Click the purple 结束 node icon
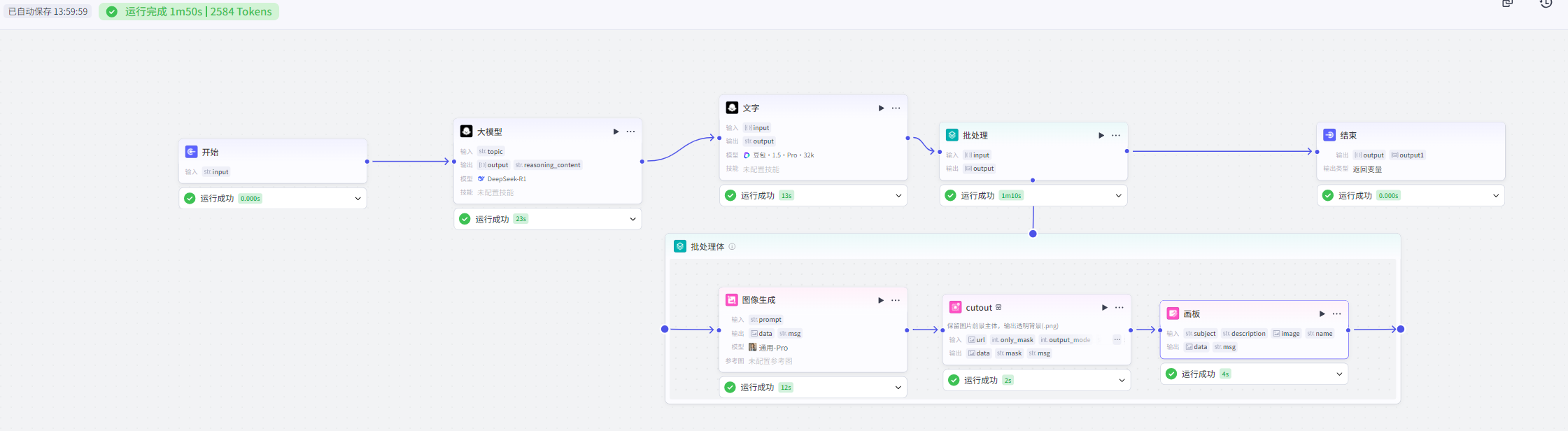The width and height of the screenshot is (1568, 431). (x=1329, y=136)
